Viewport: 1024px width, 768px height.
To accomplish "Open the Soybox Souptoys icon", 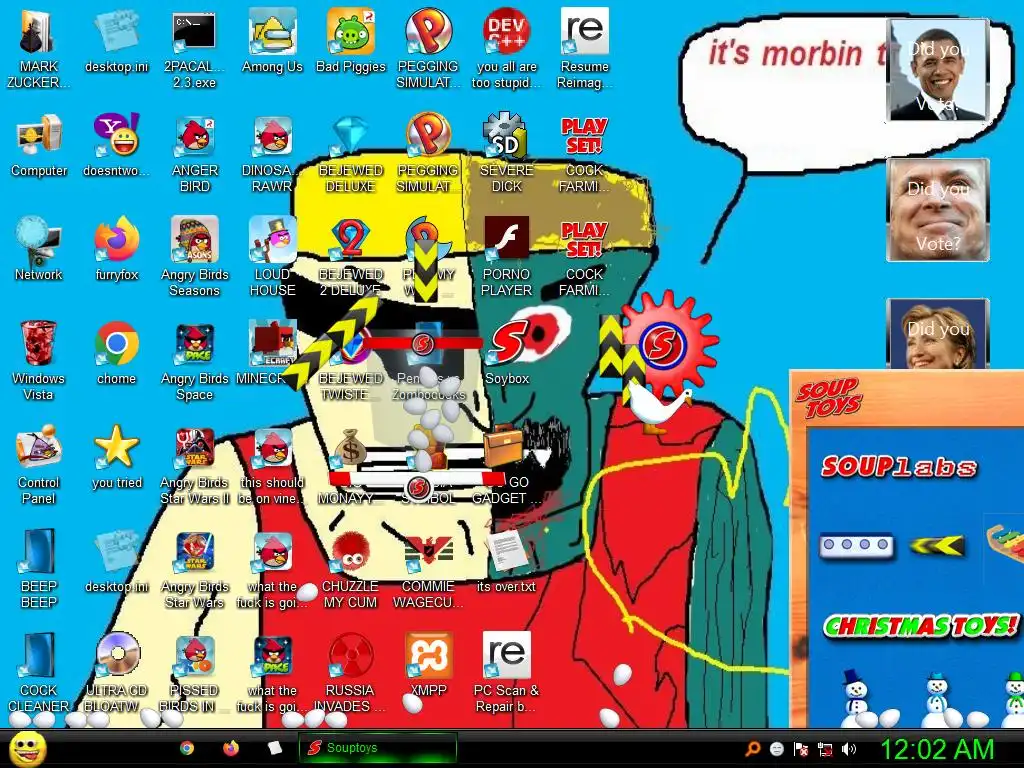I will point(507,353).
